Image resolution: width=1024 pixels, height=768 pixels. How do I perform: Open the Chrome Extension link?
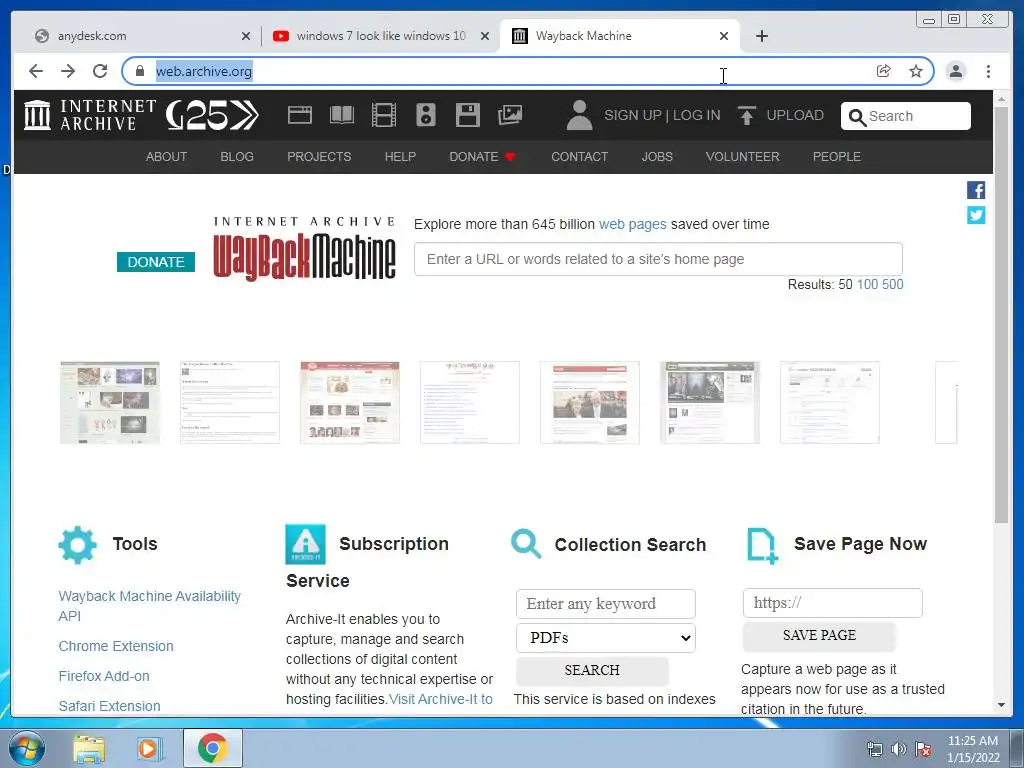(x=116, y=646)
